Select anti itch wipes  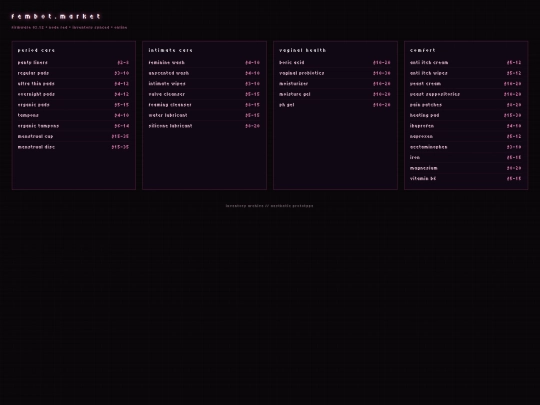466,73
